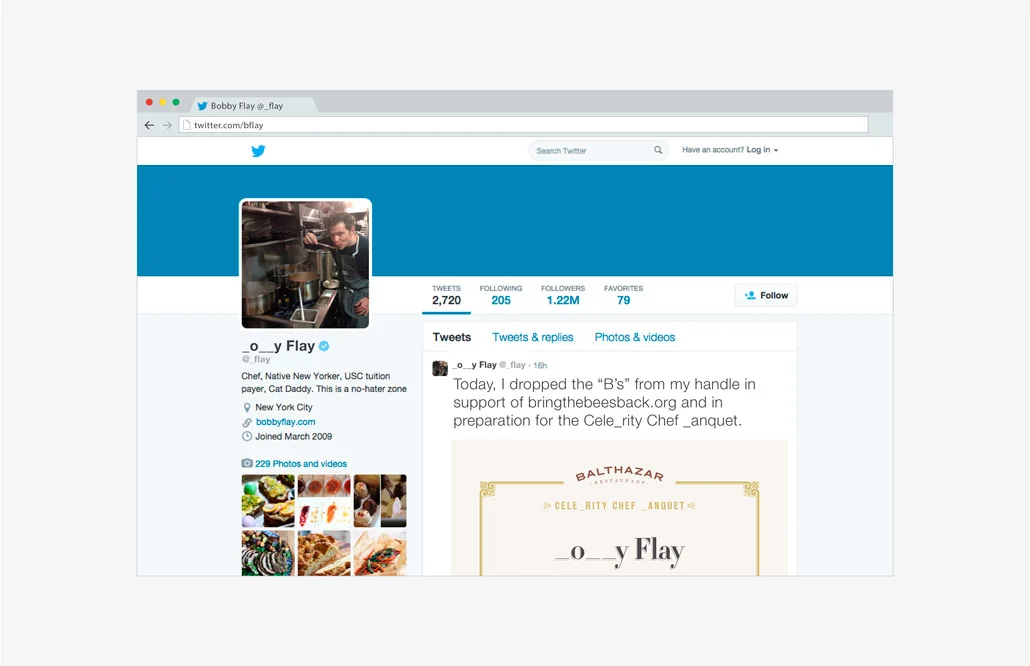Viewport: 1030px width, 666px height.
Task: Go back with the browser back arrow
Action: [x=149, y=125]
